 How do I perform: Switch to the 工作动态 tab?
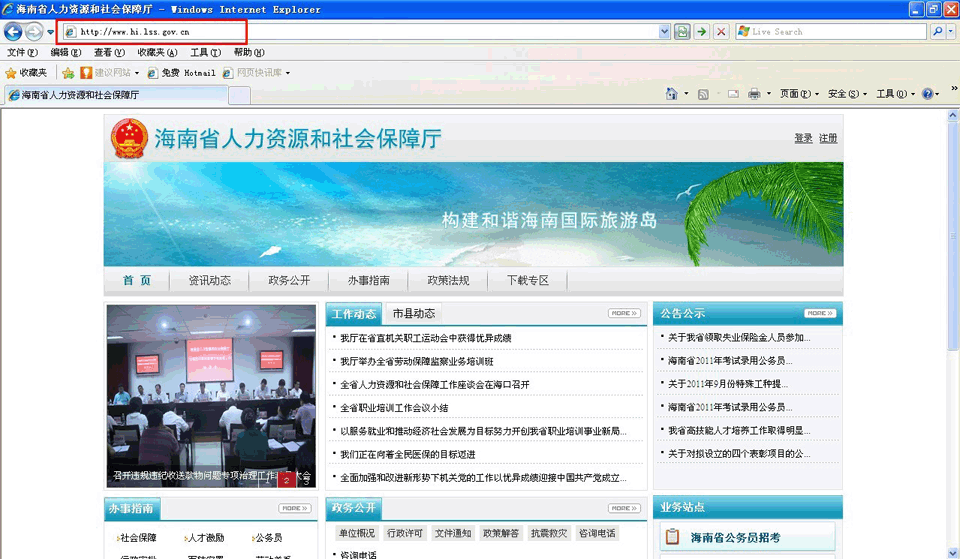354,314
